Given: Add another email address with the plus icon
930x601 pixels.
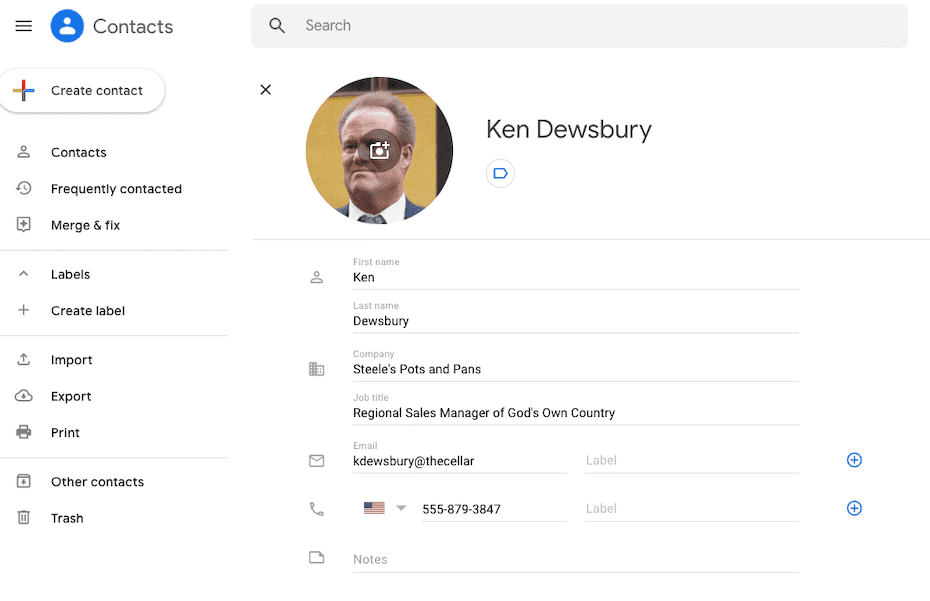Looking at the screenshot, I should tap(854, 459).
